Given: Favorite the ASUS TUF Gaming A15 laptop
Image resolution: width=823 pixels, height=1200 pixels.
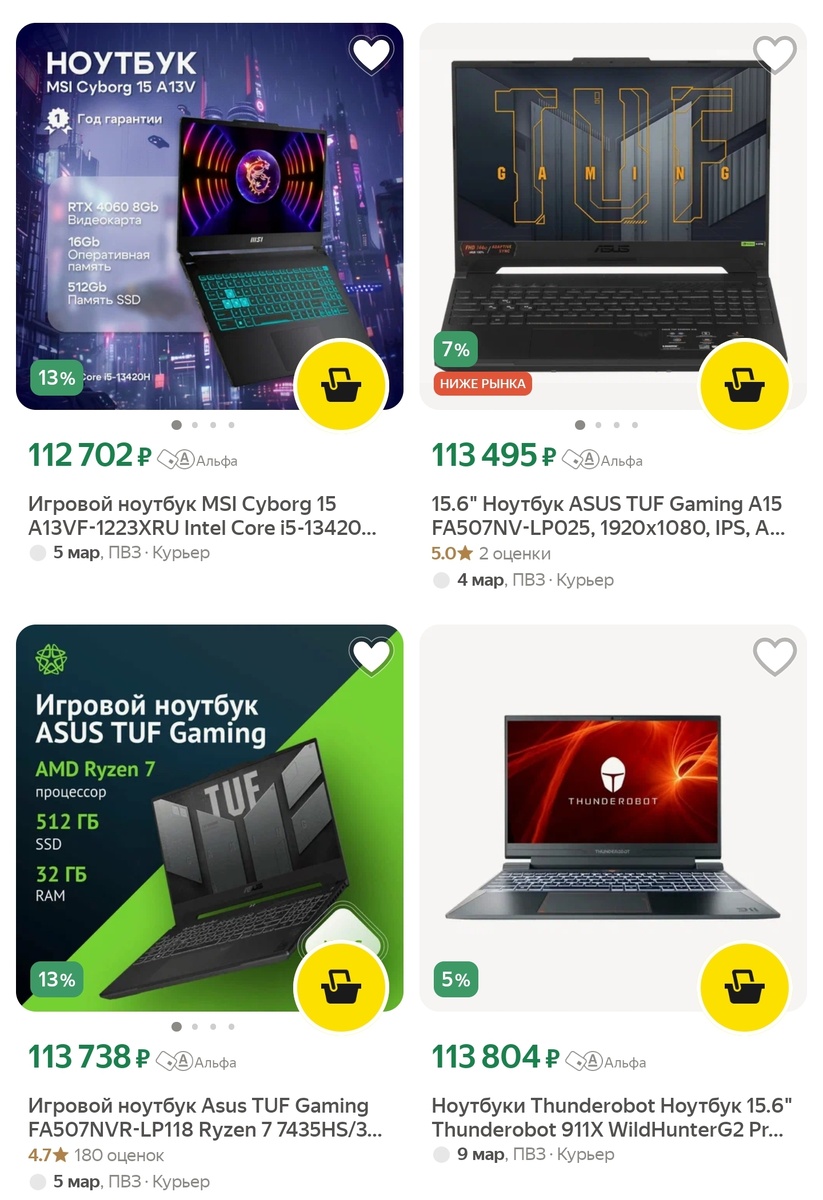Looking at the screenshot, I should click(x=774, y=54).
